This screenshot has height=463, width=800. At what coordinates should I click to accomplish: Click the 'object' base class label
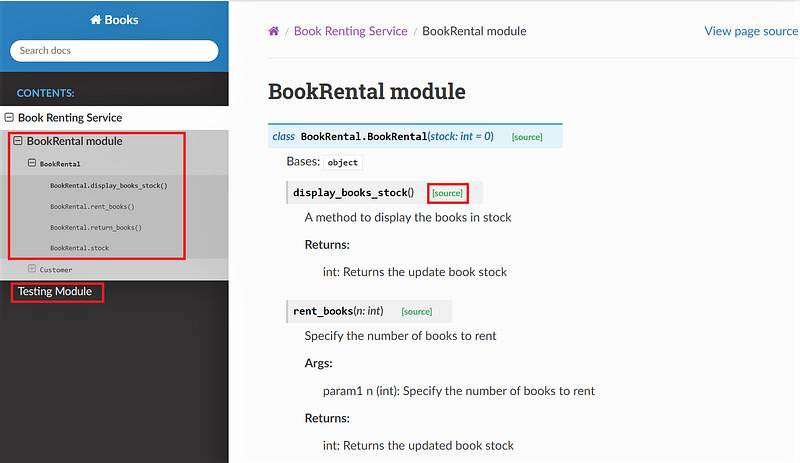[x=343, y=162]
